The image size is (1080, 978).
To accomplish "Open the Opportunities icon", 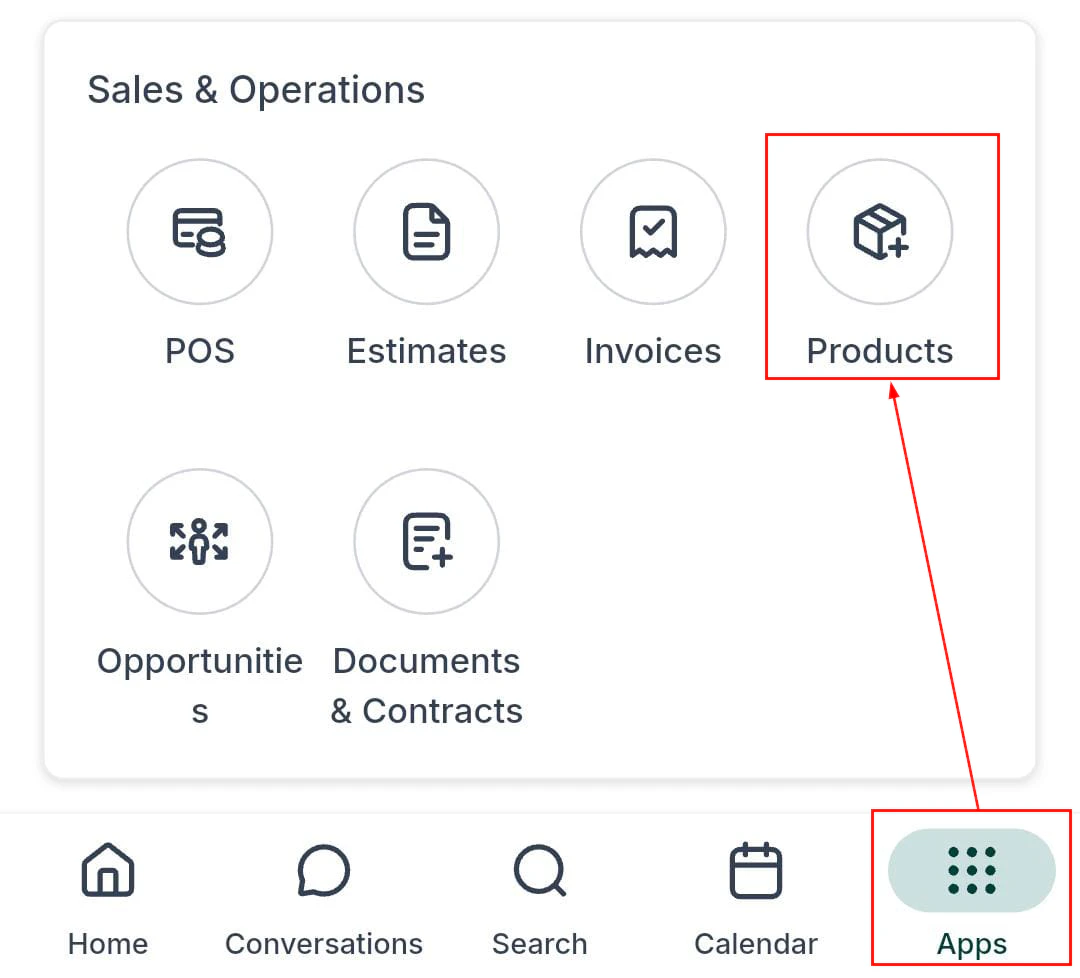I will (200, 541).
